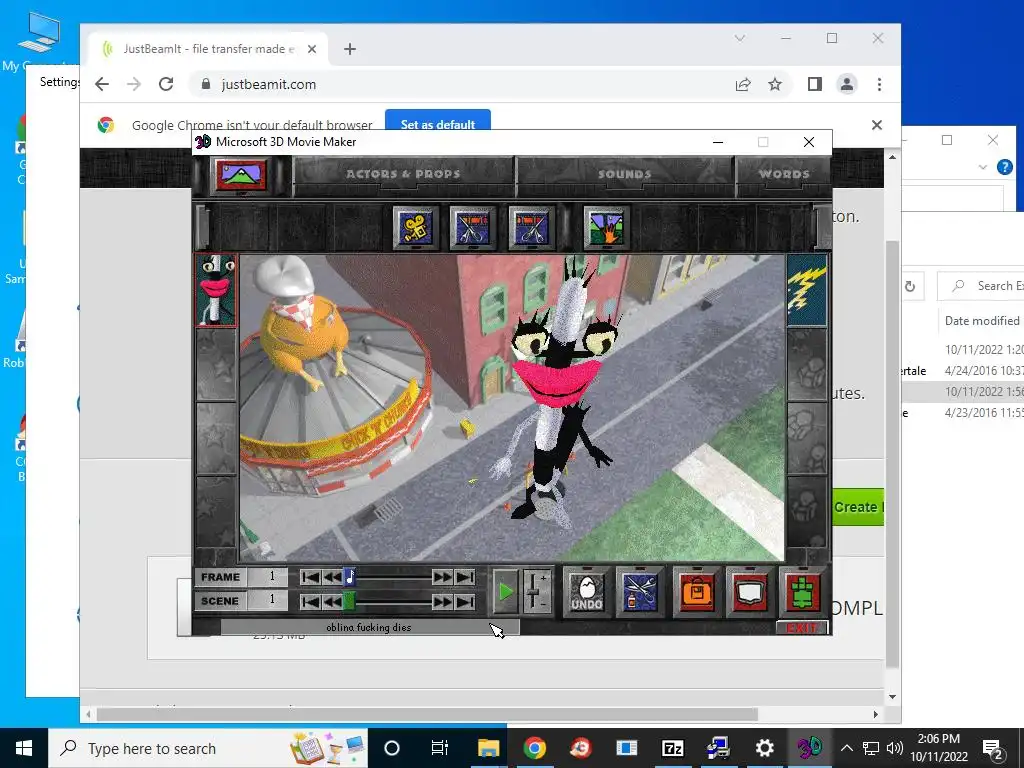Screen dimensions: 1024x768
Task: Open the Words tab in Movie Maker
Action: pyautogui.click(x=784, y=174)
